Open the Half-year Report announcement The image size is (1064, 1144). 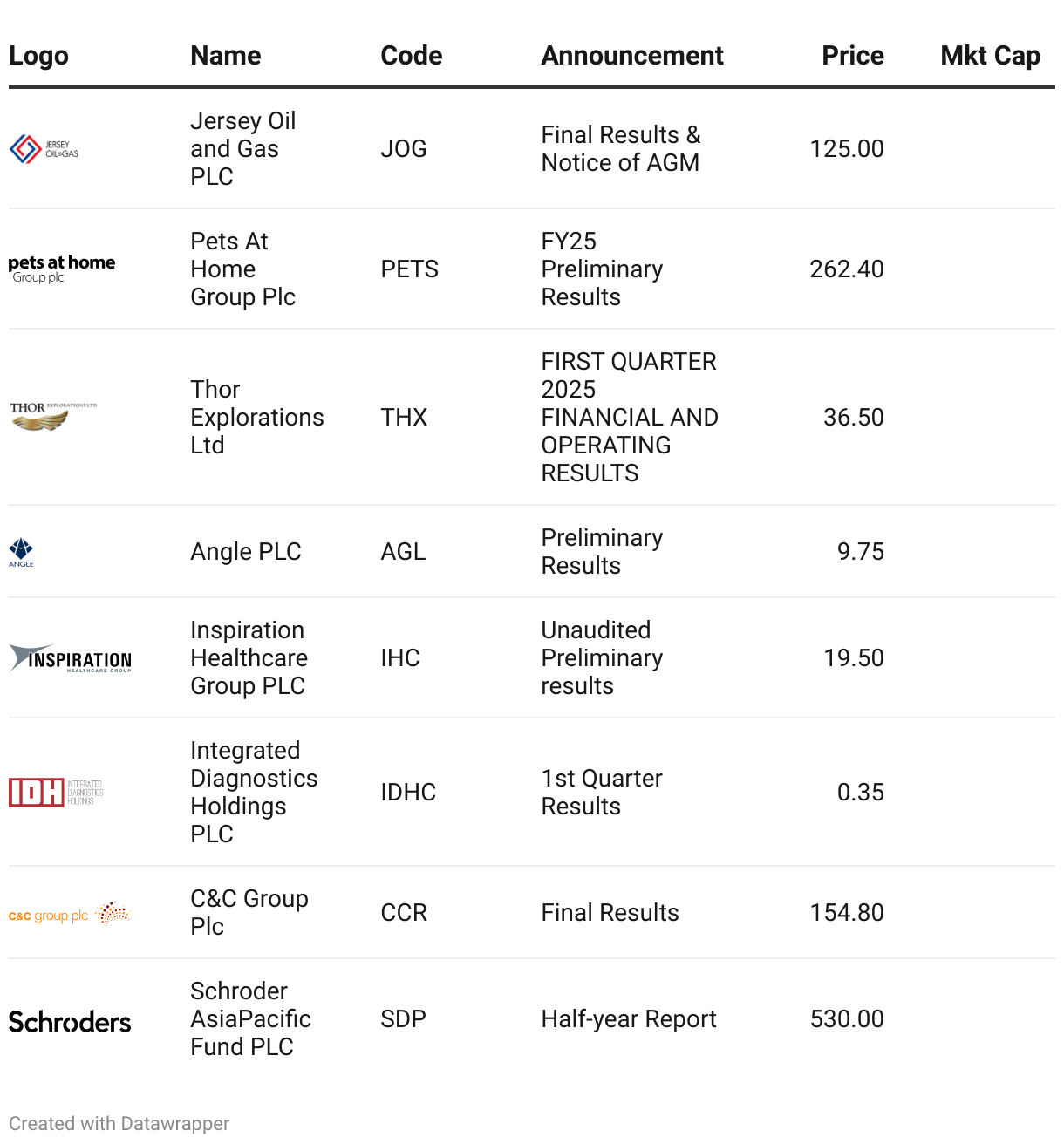coord(629,1018)
